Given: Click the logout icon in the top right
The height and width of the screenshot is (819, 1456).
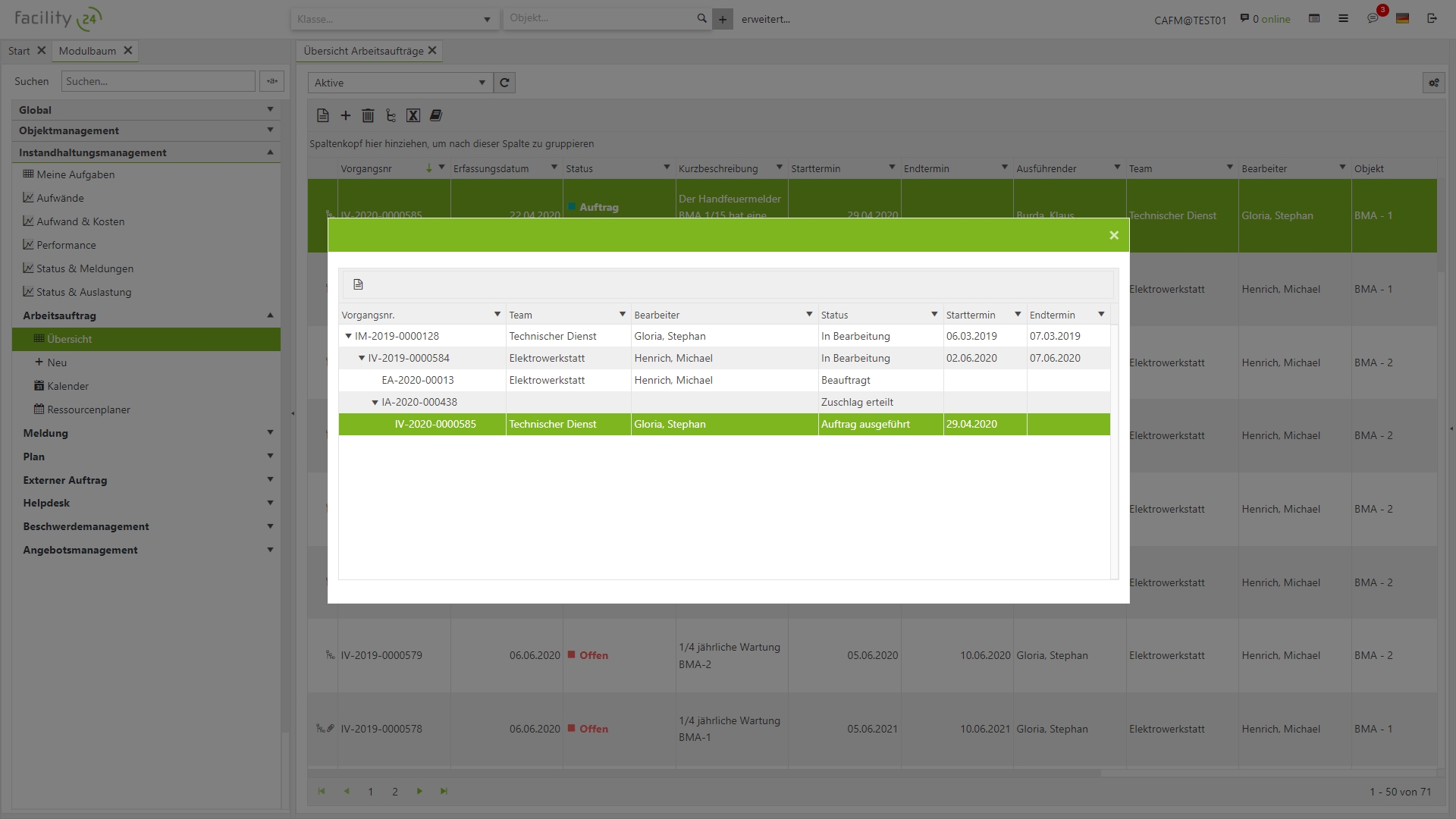Looking at the screenshot, I should click(x=1432, y=18).
